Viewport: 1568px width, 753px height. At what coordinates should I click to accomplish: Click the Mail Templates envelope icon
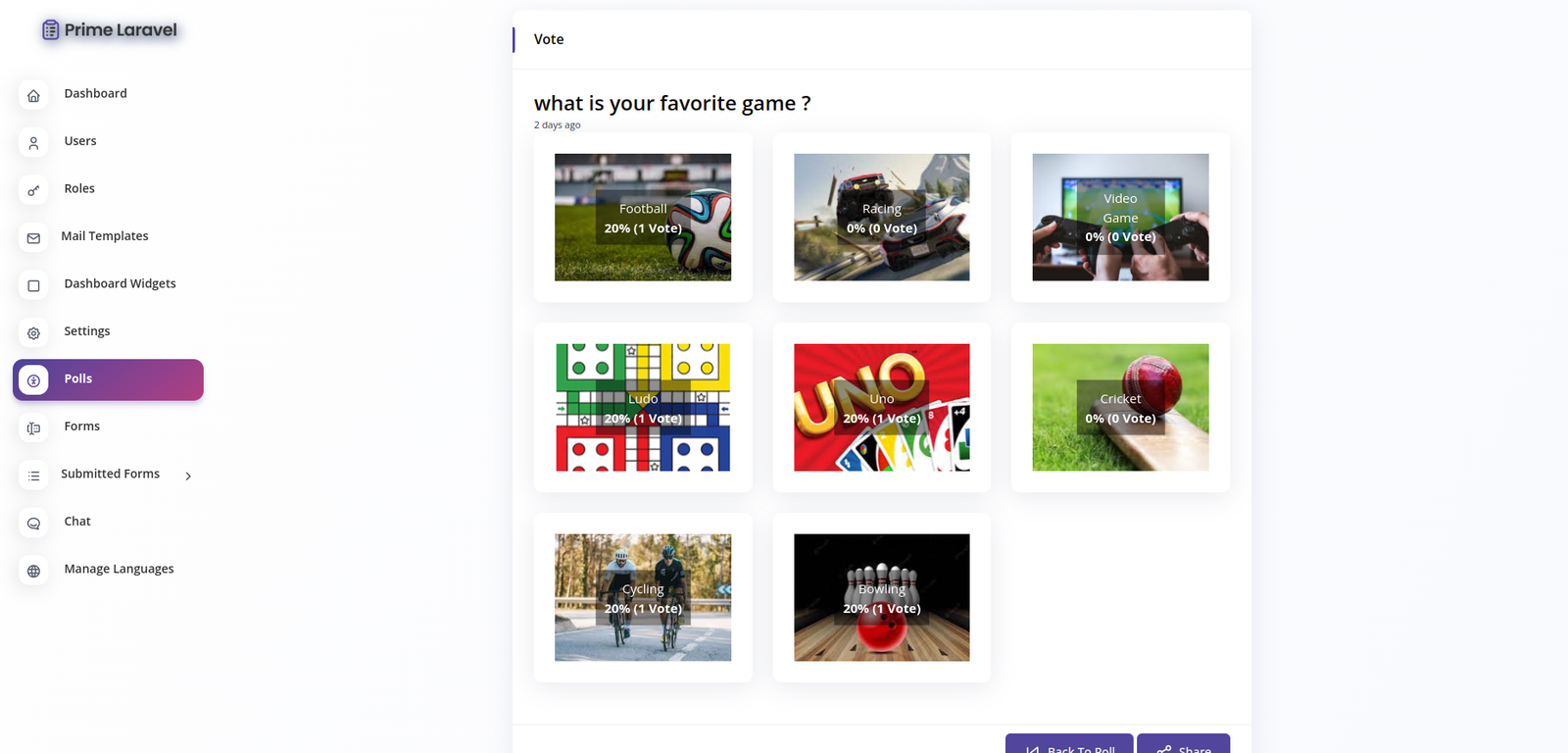(x=33, y=238)
